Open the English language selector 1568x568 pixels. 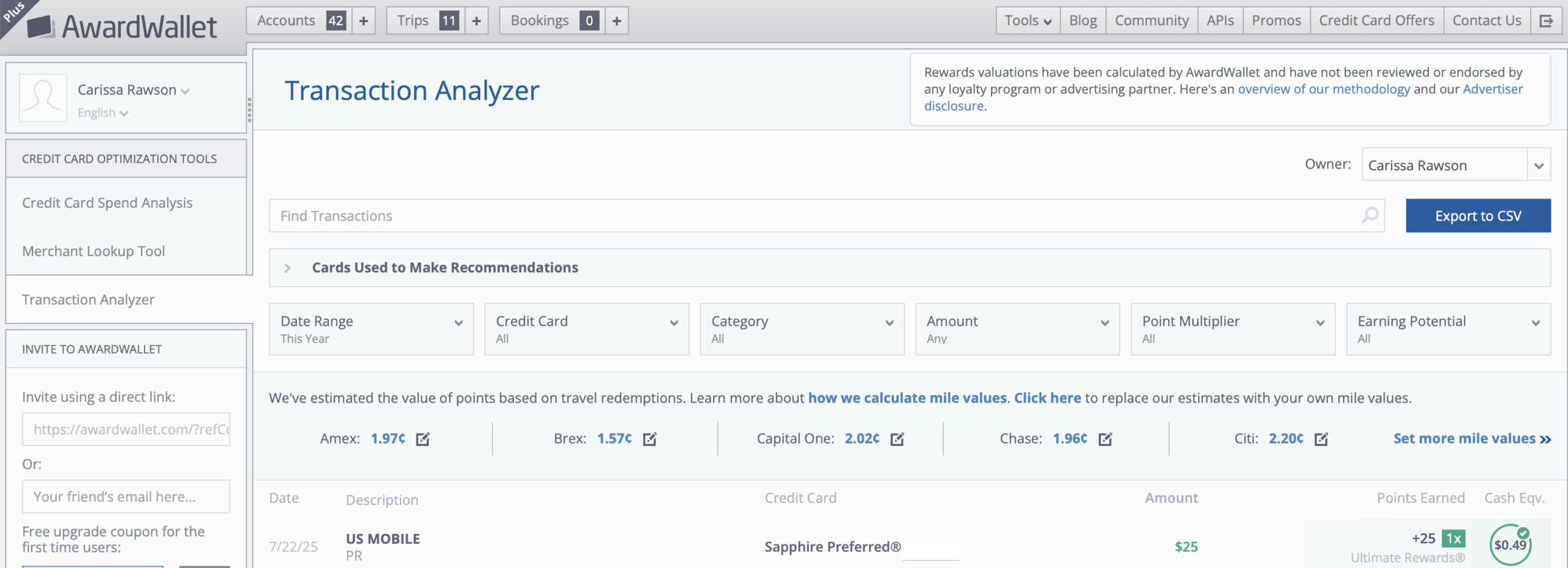(x=103, y=113)
